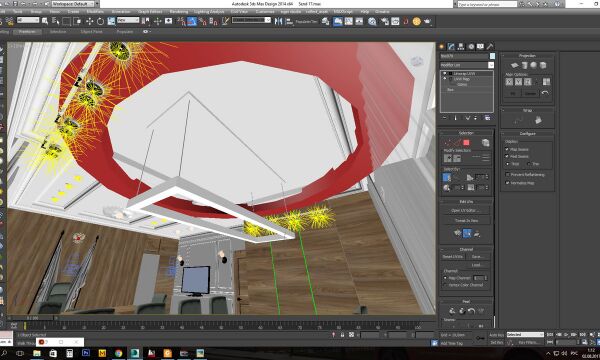Viewport: 600px width, 360px height.
Task: Open the Graph Editors menu
Action: click(150, 12)
